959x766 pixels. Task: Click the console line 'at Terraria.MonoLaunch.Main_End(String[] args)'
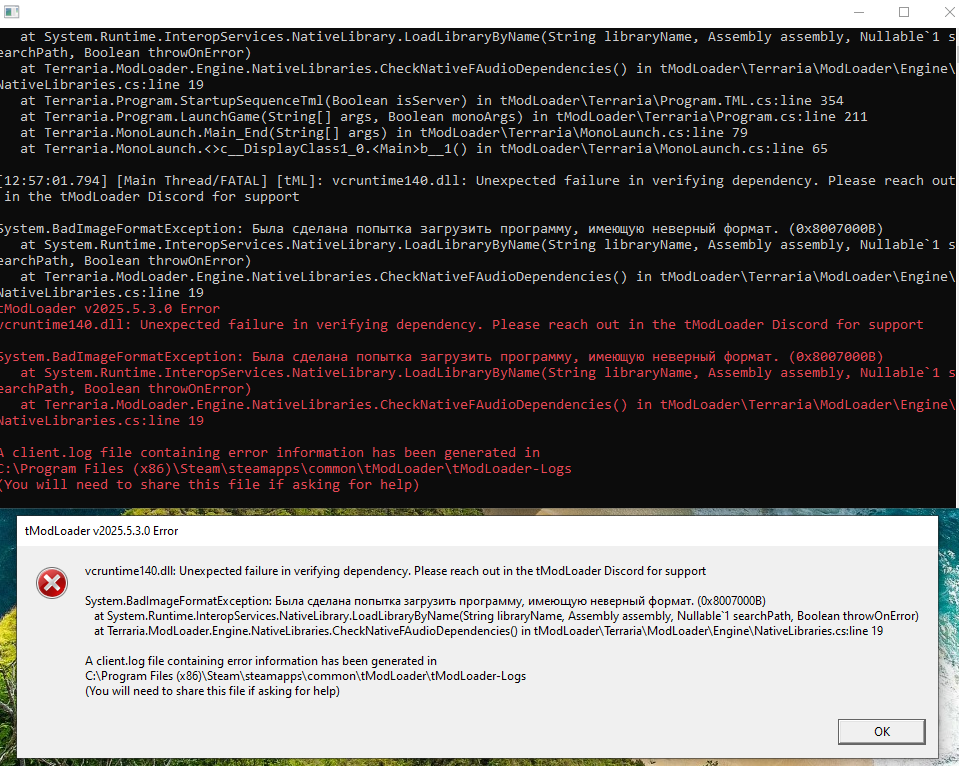click(383, 132)
